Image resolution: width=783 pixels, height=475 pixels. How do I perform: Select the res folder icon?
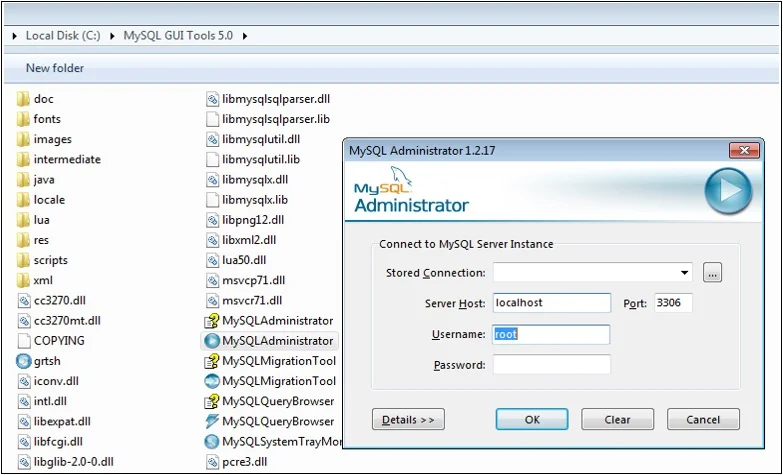[x=23, y=240]
